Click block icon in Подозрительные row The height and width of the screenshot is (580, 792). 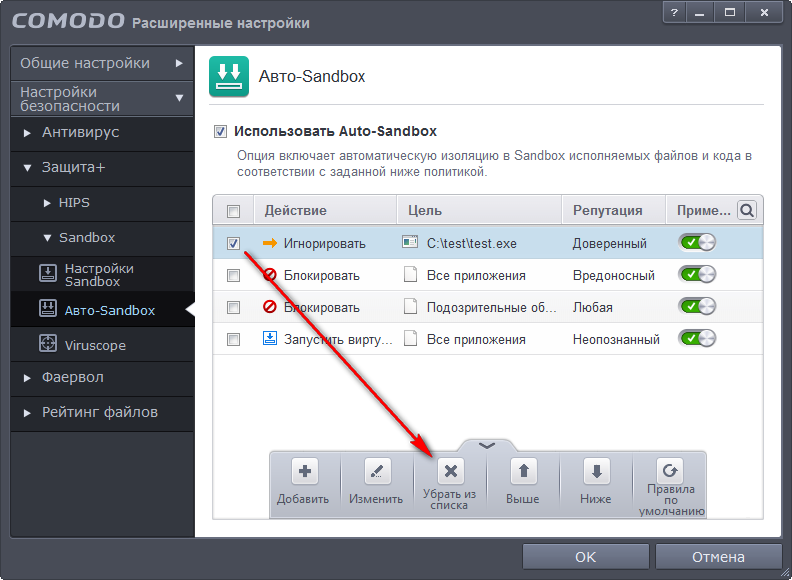coord(270,307)
